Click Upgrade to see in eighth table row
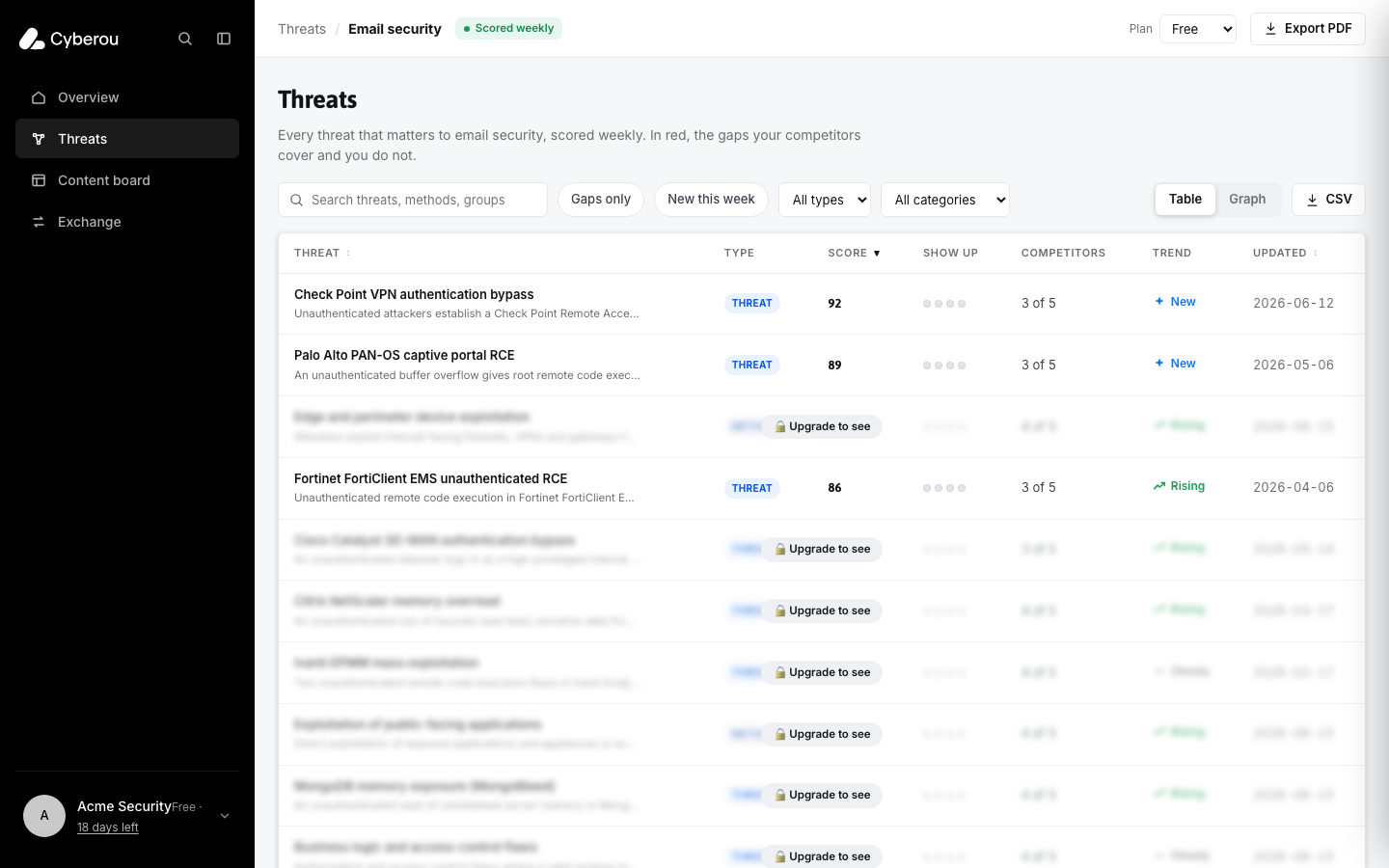 (x=823, y=734)
